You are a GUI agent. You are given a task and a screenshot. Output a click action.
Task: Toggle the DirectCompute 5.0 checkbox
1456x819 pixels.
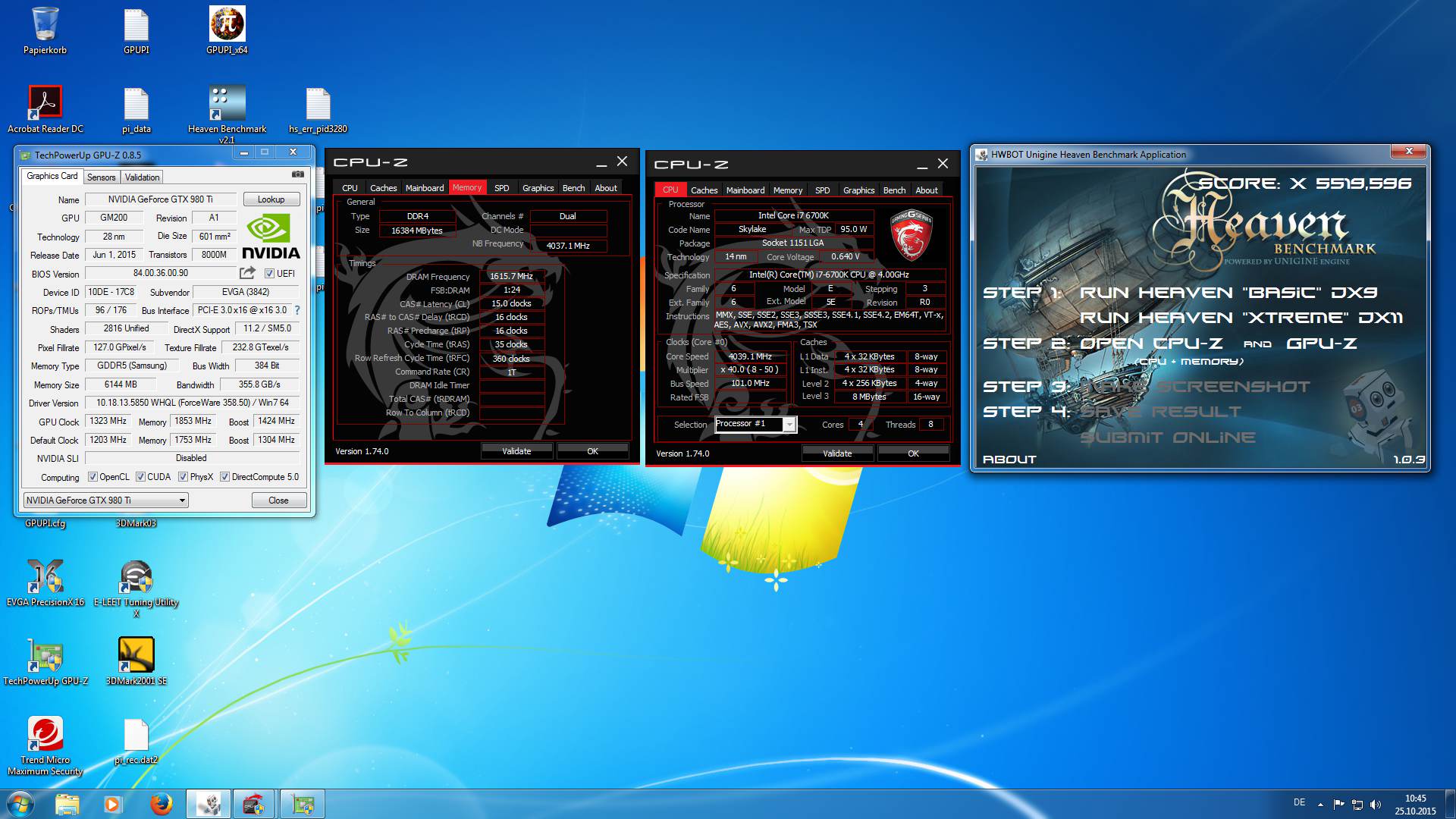click(x=224, y=477)
